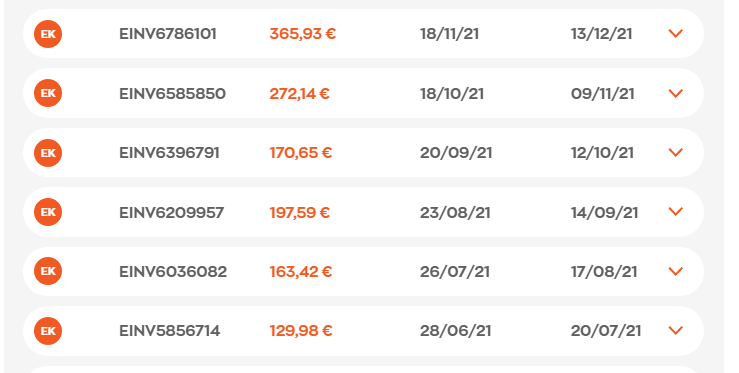Screen dimensions: 739x373
Task: Click the EK badge for invoice EINV6786101
Action: 48,34
